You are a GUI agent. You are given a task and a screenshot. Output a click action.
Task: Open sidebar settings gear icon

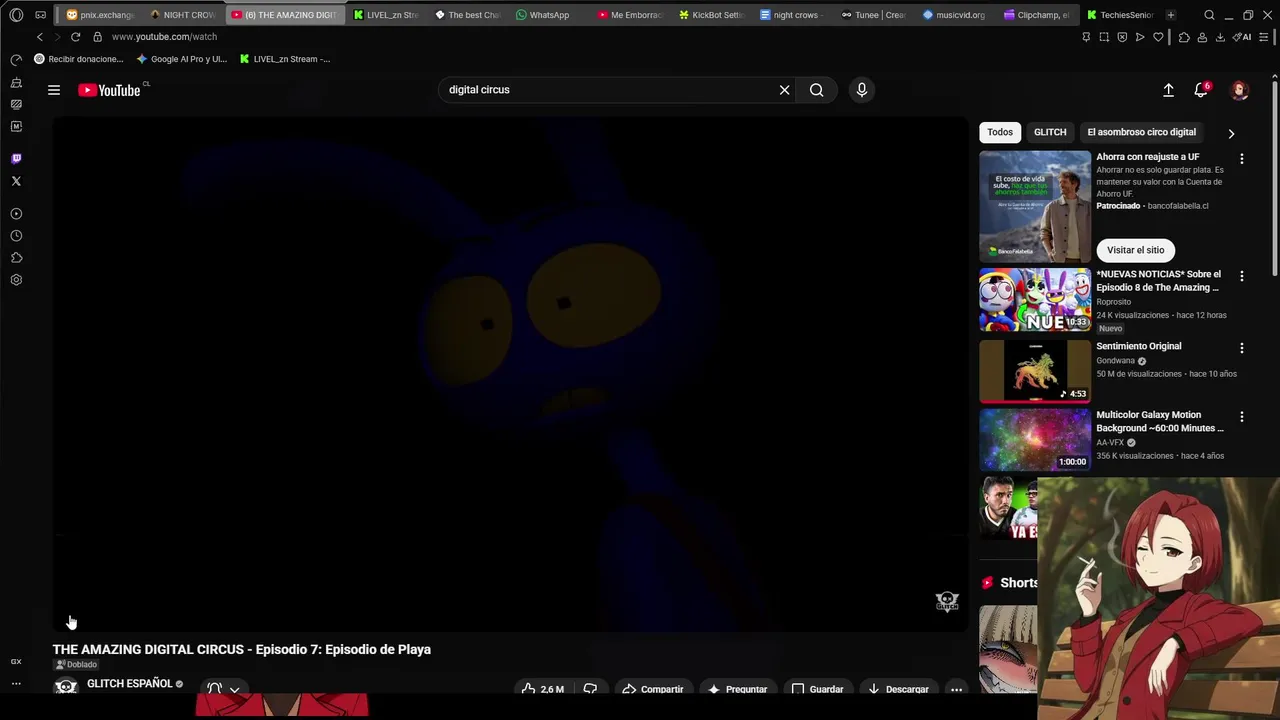pyautogui.click(x=16, y=280)
